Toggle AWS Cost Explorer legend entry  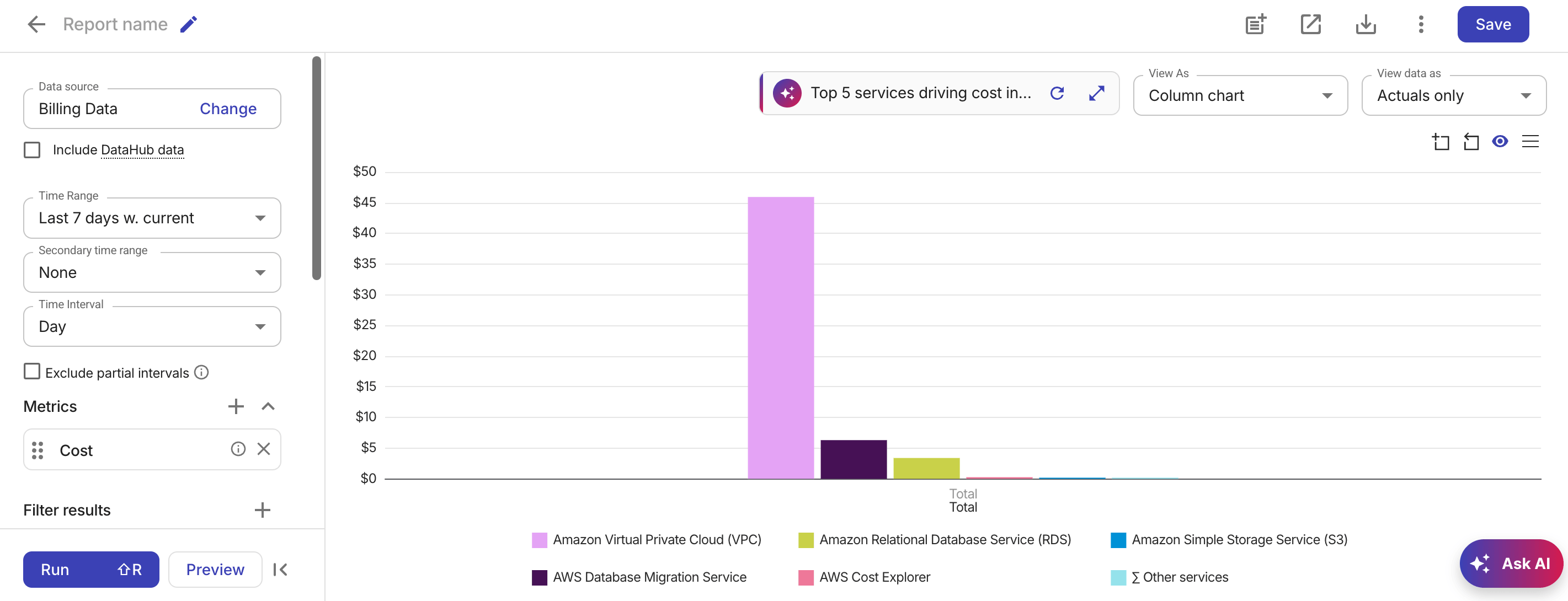coord(865,577)
